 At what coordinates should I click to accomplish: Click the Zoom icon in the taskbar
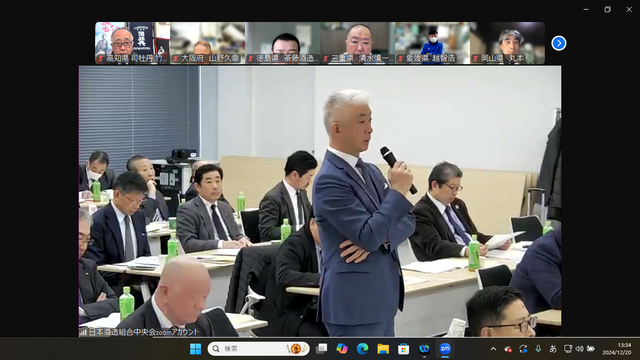444,349
